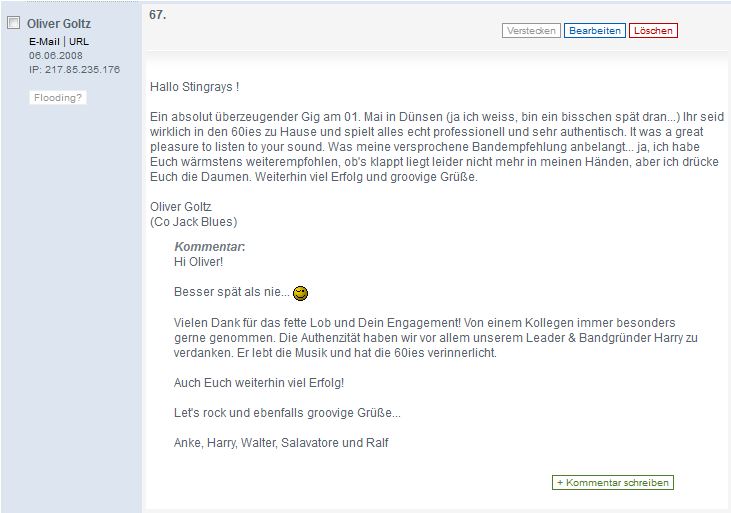Click the date 06.06.2008
731x513 pixels.
click(55, 55)
